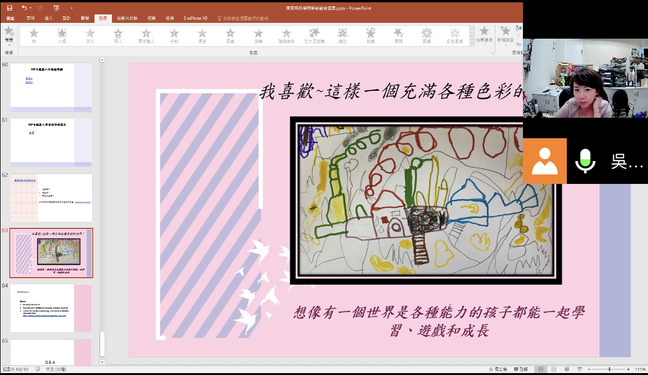Viewport: 648px width, 375px height.
Task: Toggle the green microphone mute icon
Action: coord(585,161)
